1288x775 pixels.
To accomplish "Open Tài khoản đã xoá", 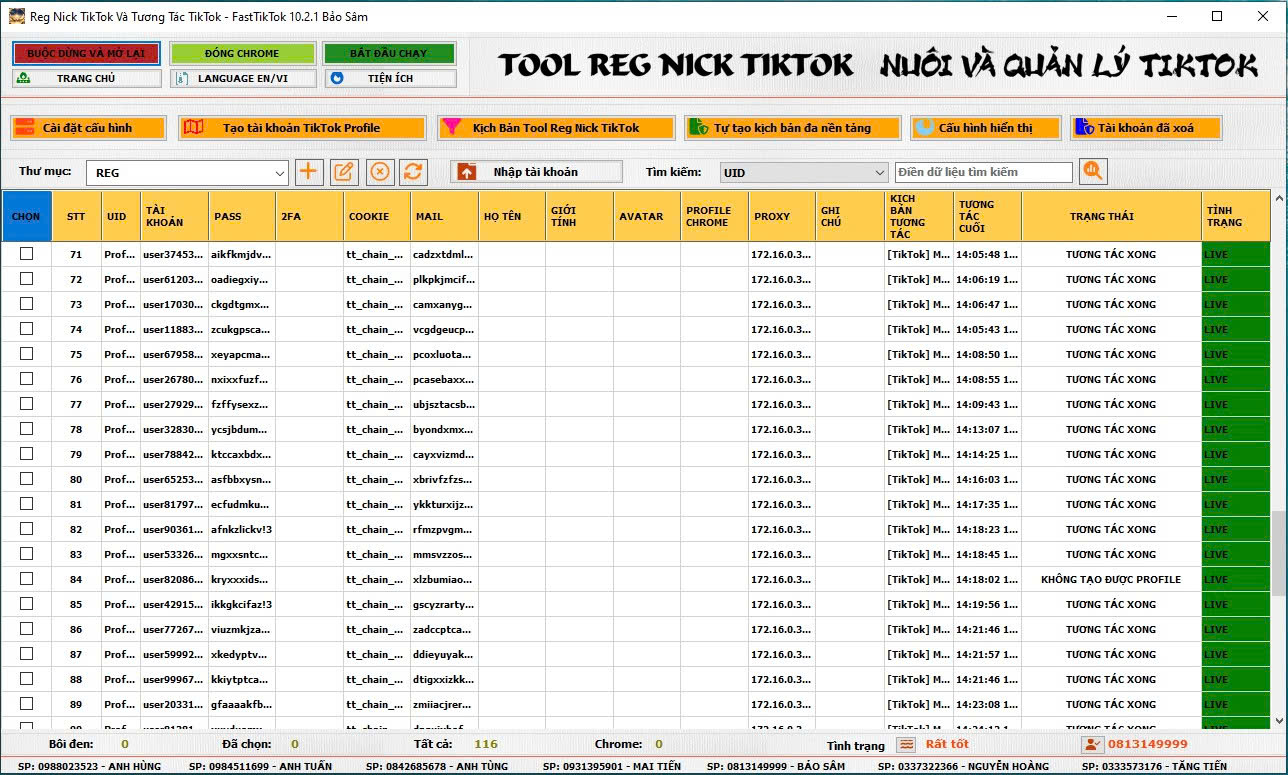I will coord(1146,128).
